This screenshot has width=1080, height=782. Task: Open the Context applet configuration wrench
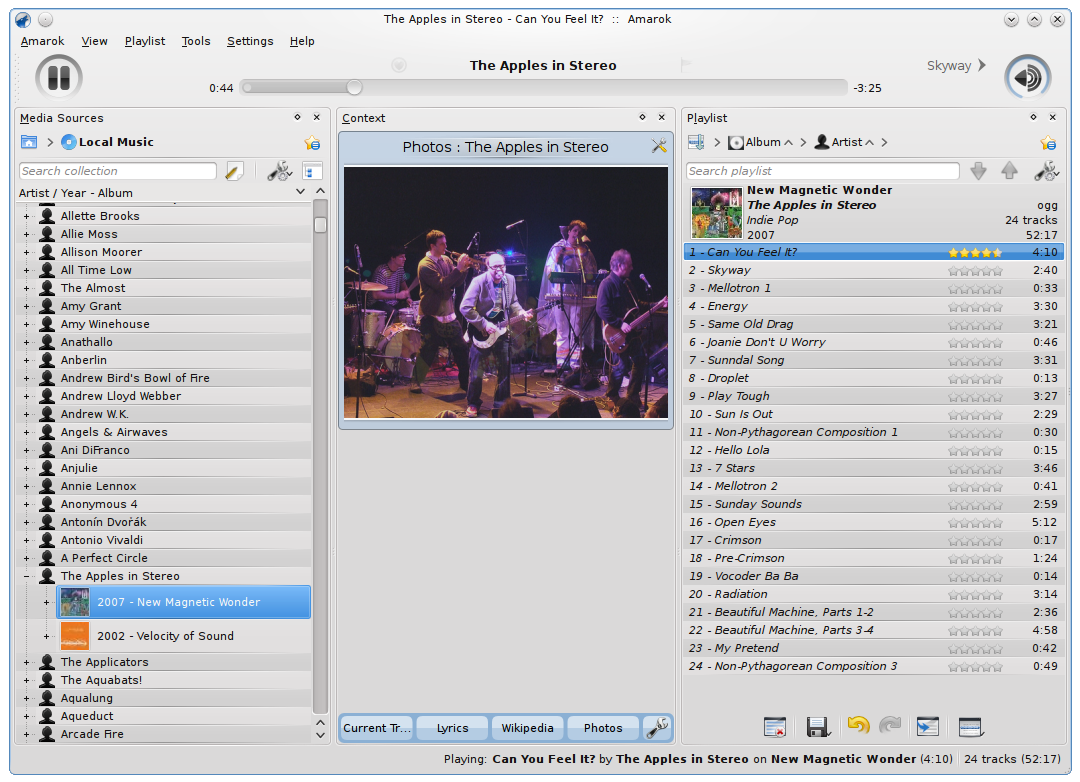[657, 728]
